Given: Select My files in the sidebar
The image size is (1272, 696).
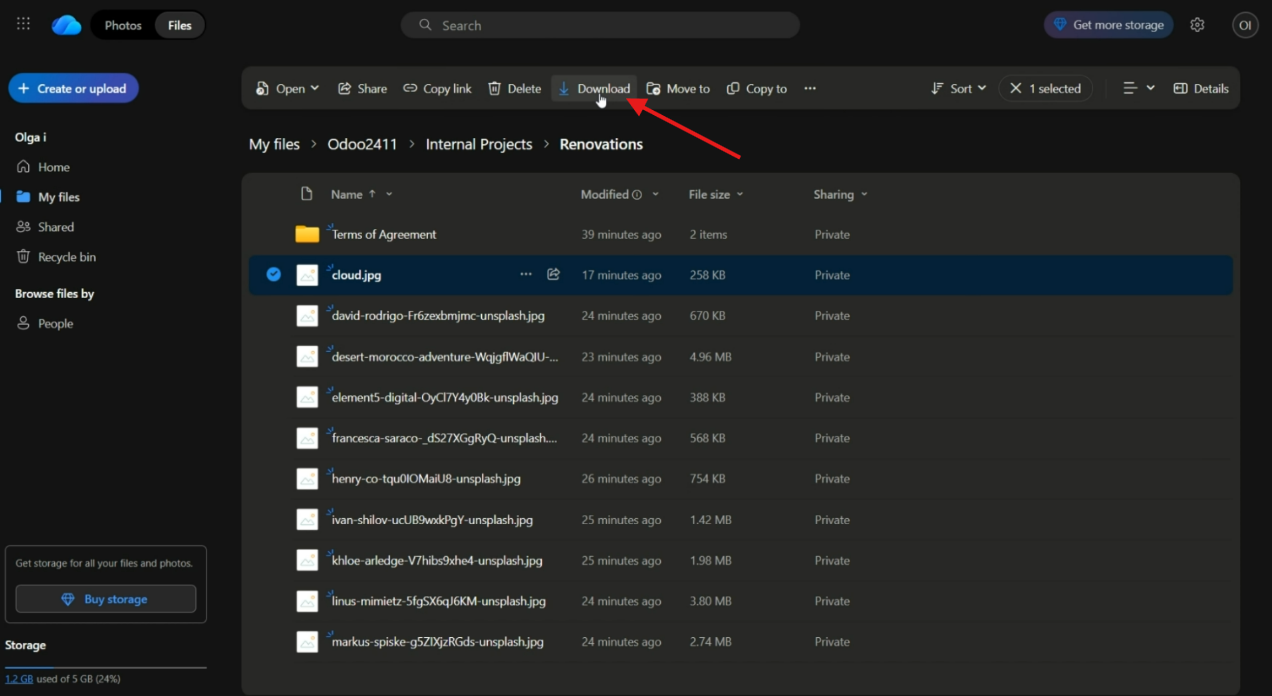Looking at the screenshot, I should pos(58,197).
